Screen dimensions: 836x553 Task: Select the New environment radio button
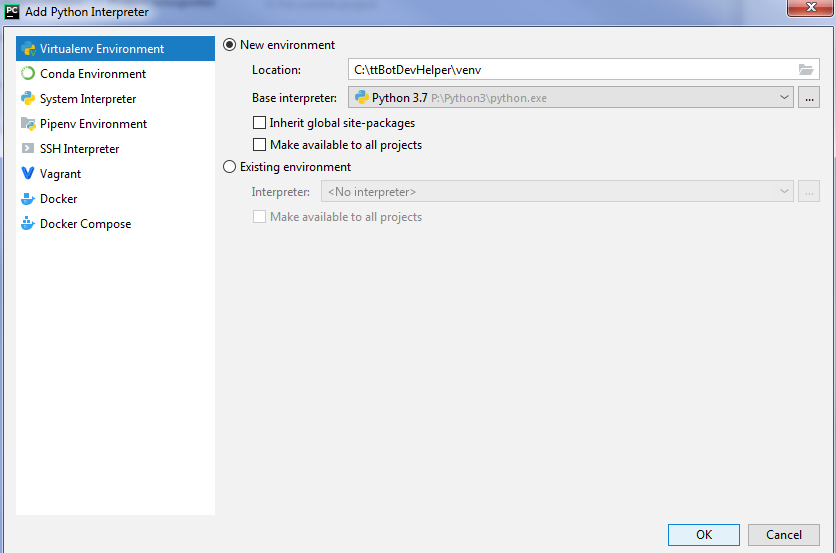[230, 45]
